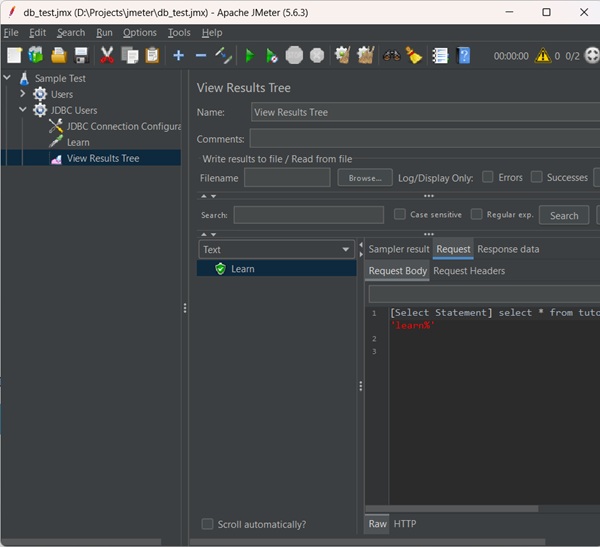This screenshot has width=600, height=547.
Task: Click the Browse... button
Action: click(365, 178)
